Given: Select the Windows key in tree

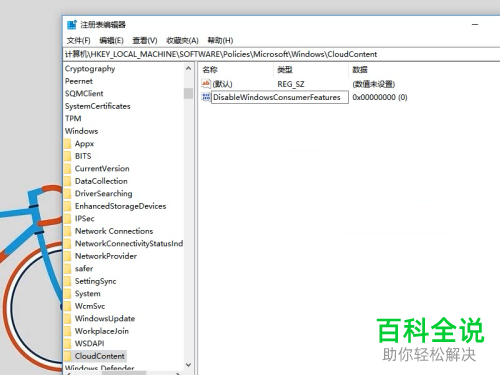Looking at the screenshot, I should pyautogui.click(x=81, y=131).
